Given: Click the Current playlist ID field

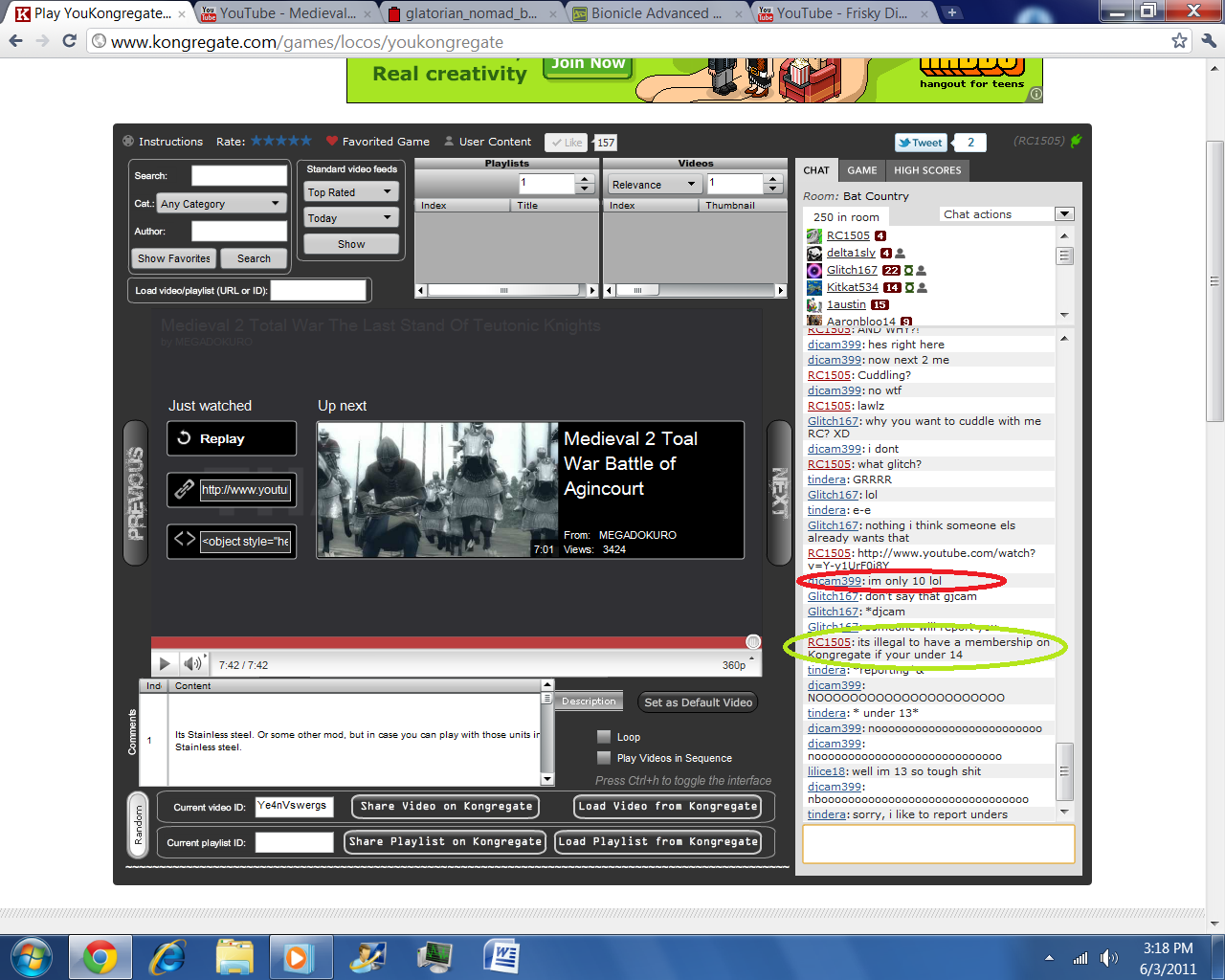Looking at the screenshot, I should click(x=294, y=842).
